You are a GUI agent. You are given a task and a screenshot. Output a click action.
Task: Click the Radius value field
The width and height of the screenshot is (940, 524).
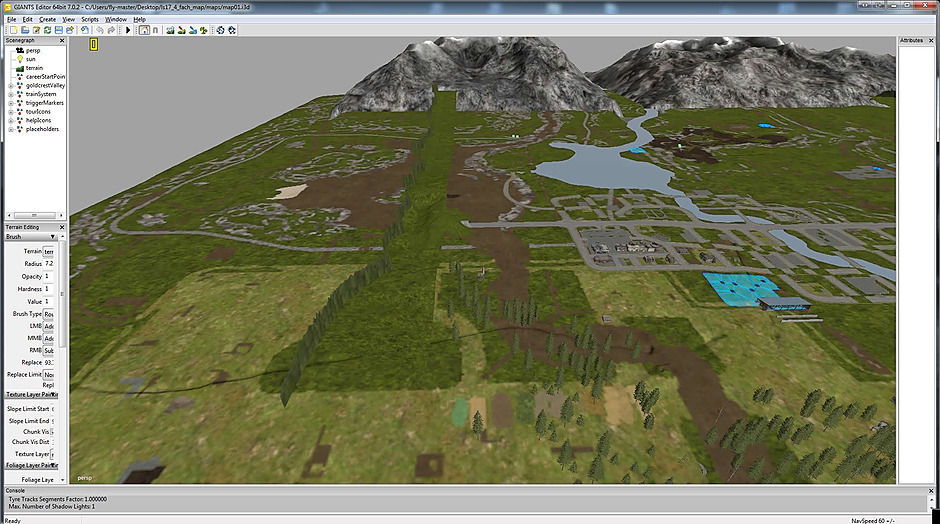(49, 264)
